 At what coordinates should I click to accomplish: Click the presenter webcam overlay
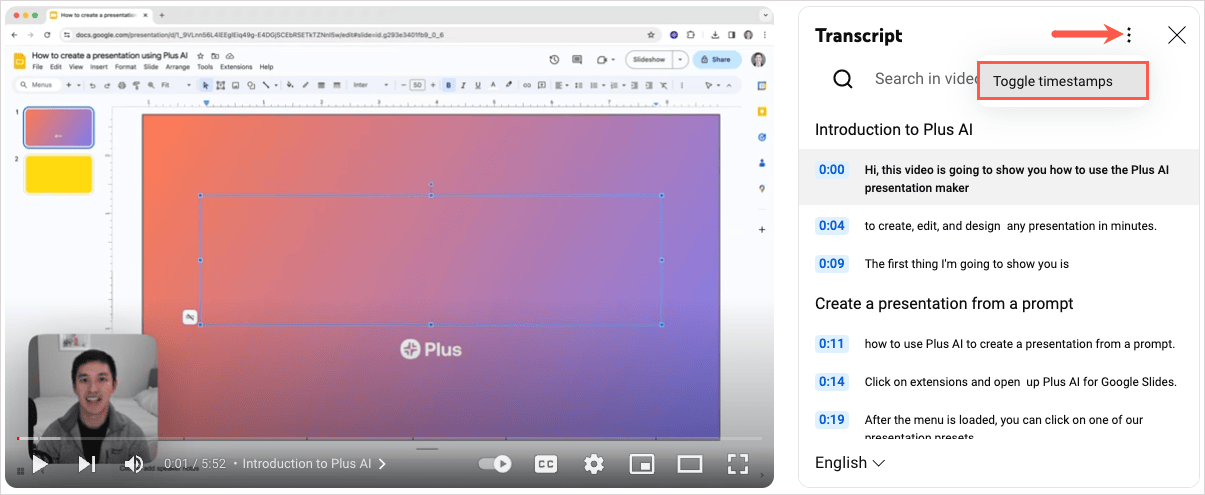click(93, 397)
